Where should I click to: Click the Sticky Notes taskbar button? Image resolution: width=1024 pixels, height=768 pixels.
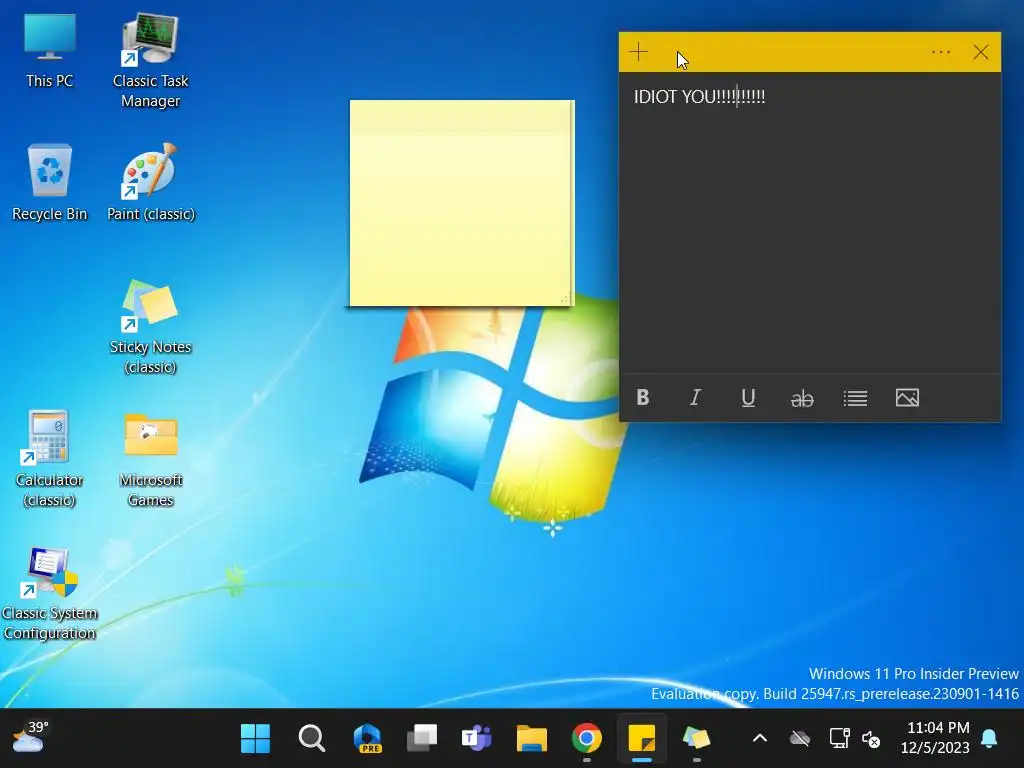tap(642, 739)
